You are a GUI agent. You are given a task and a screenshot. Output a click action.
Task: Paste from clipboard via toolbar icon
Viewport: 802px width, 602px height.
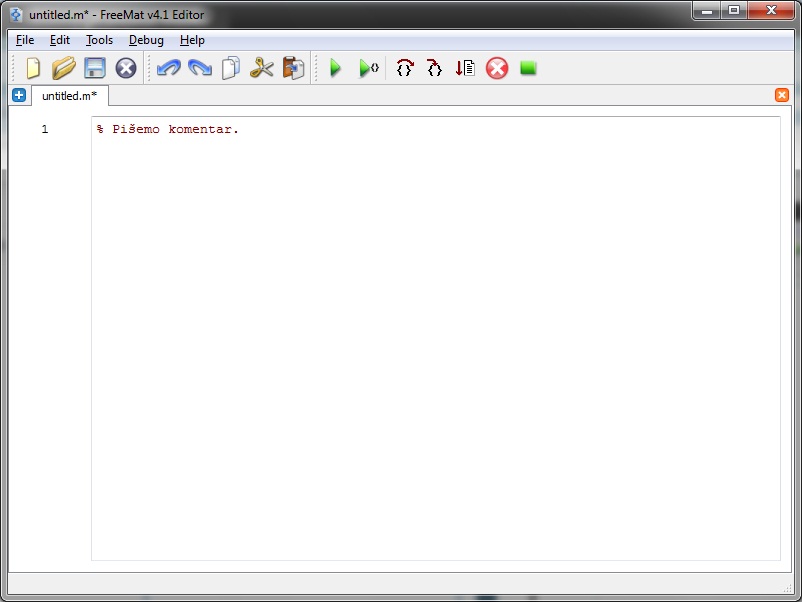(293, 68)
